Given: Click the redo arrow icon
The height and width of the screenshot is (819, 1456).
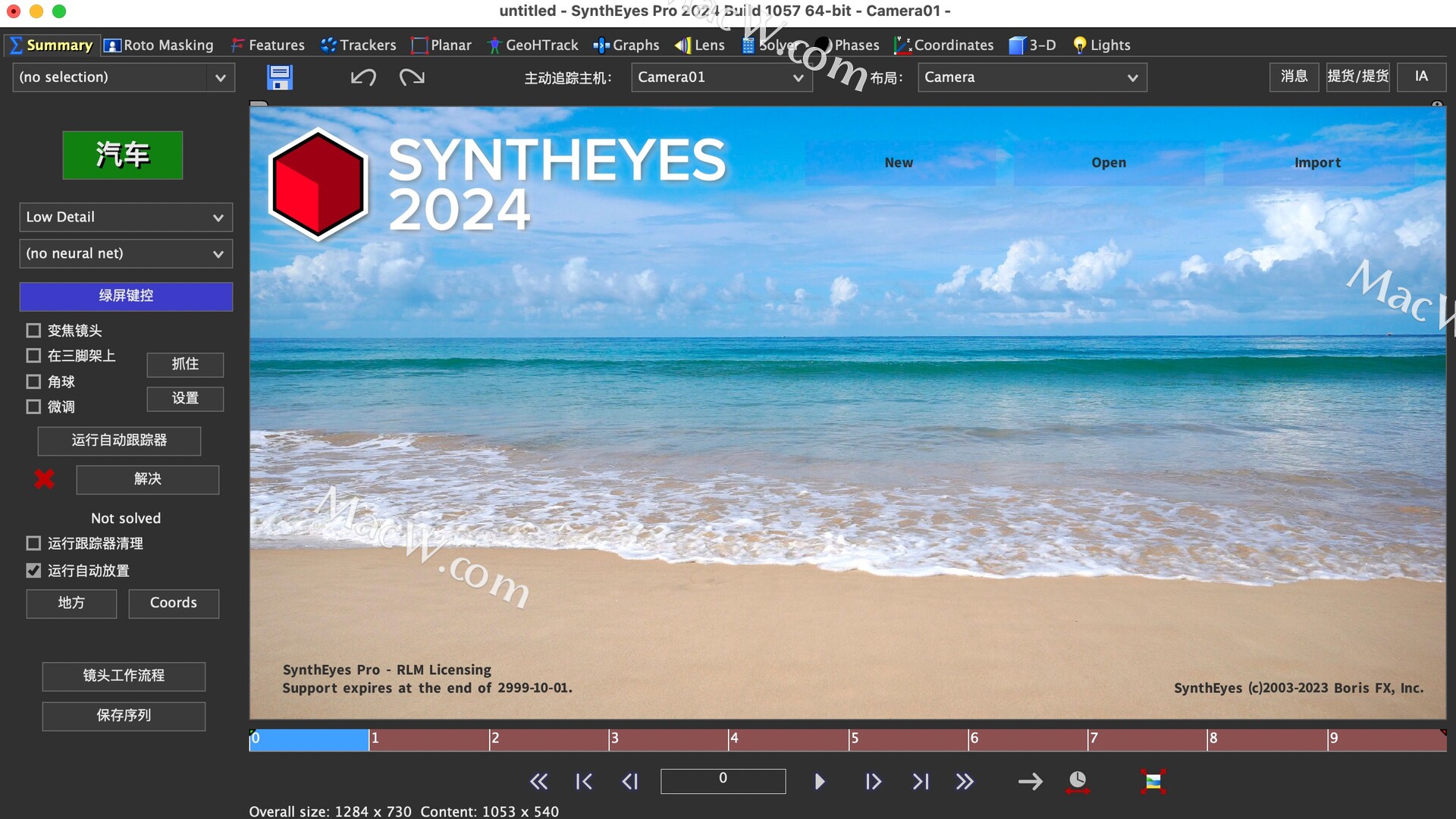Looking at the screenshot, I should 412,77.
